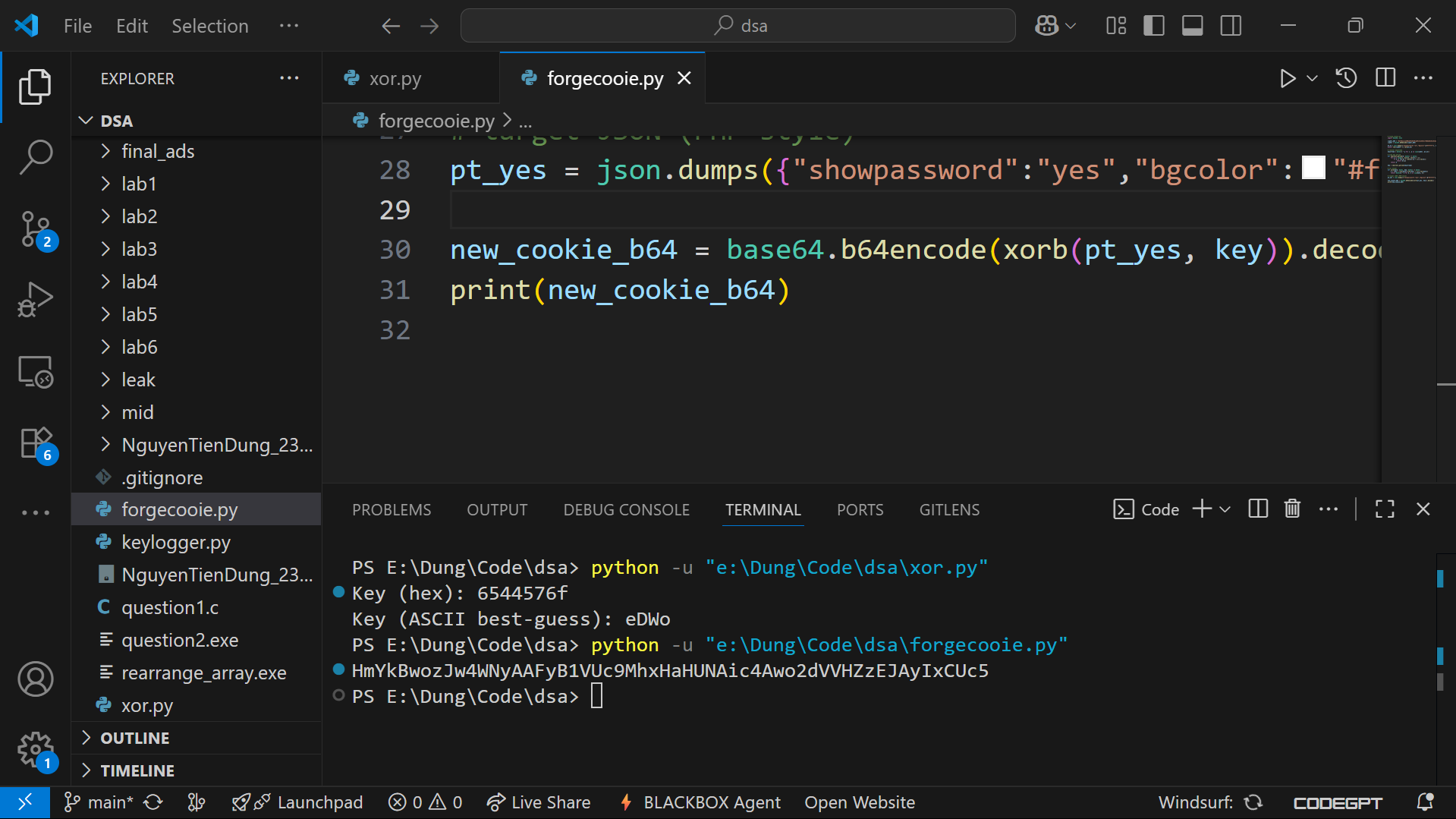Click Live Share in the status bar
The width and height of the screenshot is (1456, 819).
[539, 802]
